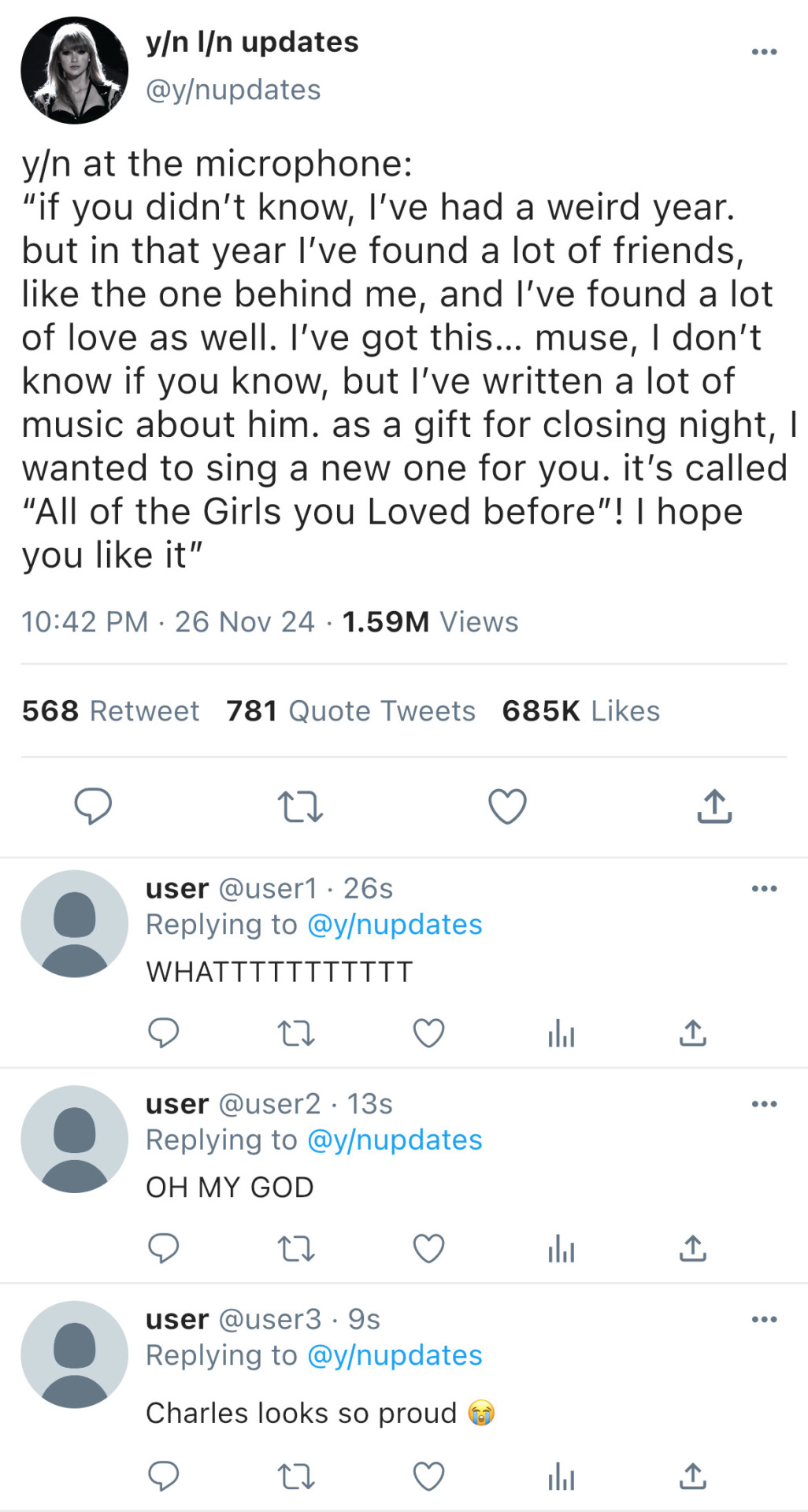The width and height of the screenshot is (808, 1512).
Task: Open more options on user3's reply
Action: [764, 1319]
